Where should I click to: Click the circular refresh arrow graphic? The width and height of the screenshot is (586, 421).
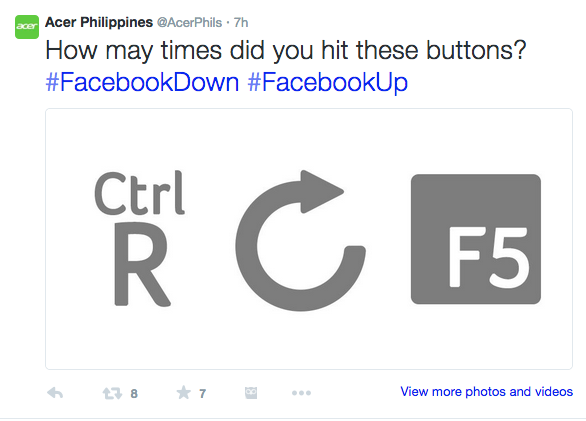(x=300, y=240)
